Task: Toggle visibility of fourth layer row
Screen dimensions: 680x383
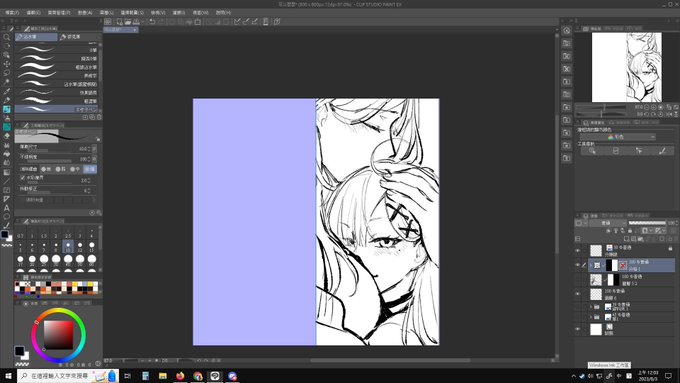Action: 578,294
